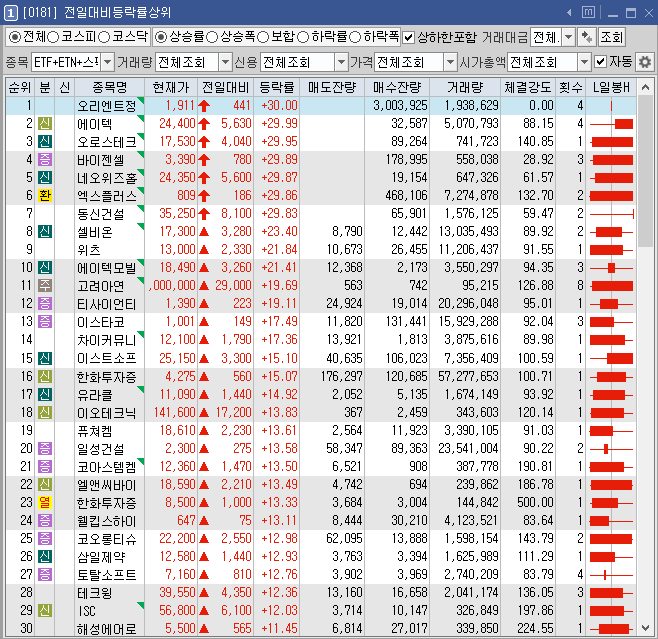Open the 종목 ETF+ETN dropdown
The width and height of the screenshot is (658, 639).
(107, 62)
